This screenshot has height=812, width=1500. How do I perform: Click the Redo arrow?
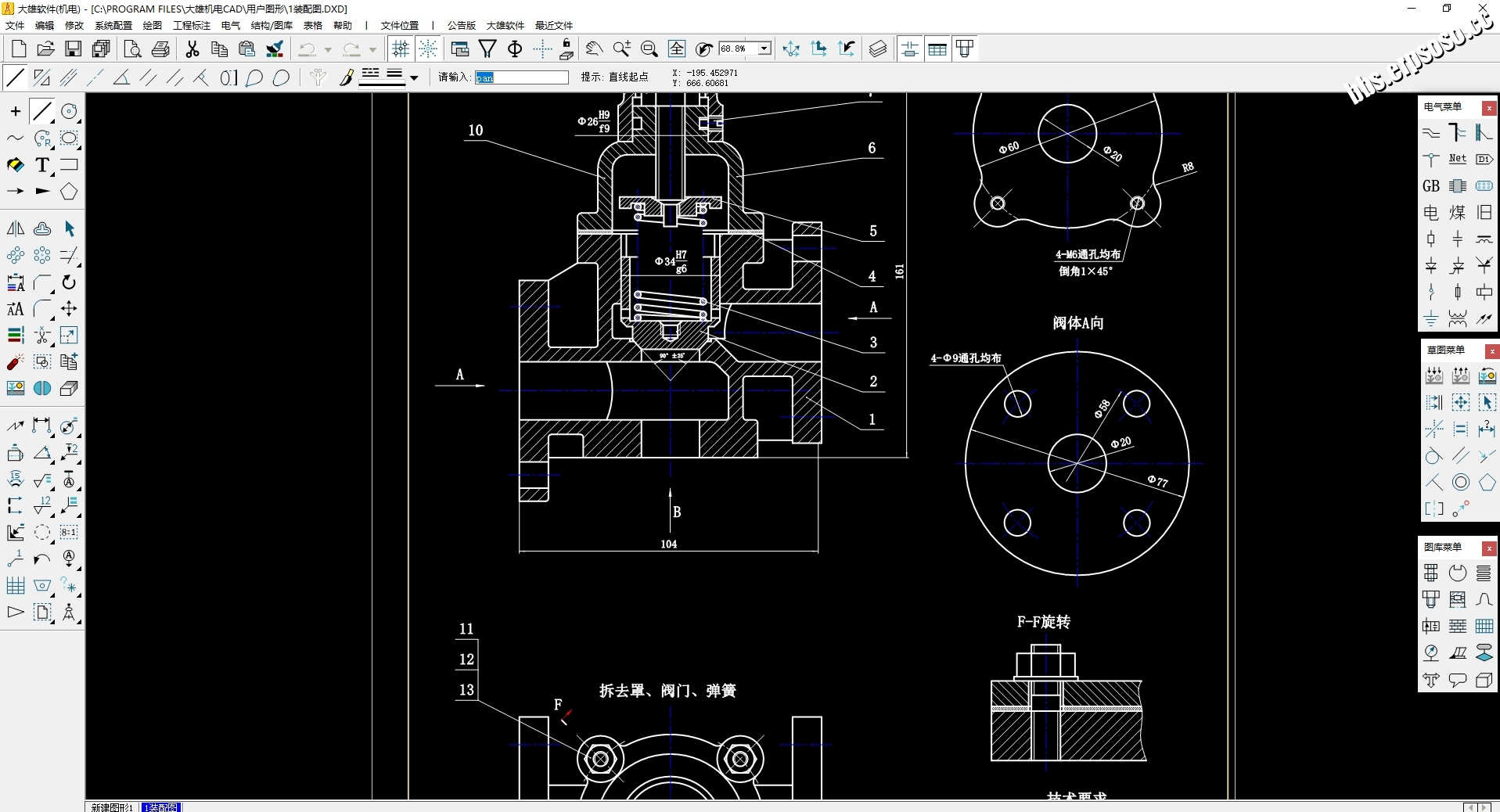coord(352,49)
